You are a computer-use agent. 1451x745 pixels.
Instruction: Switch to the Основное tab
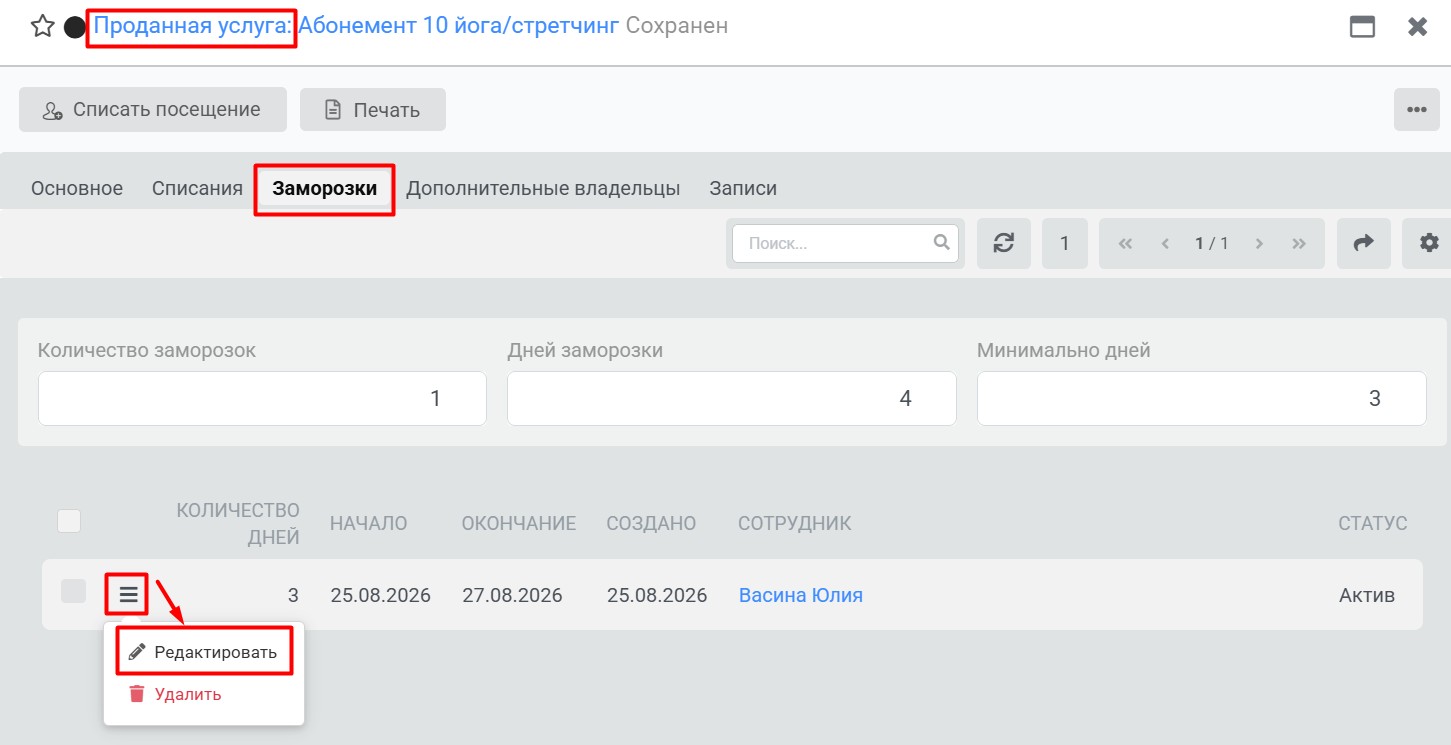tap(77, 188)
